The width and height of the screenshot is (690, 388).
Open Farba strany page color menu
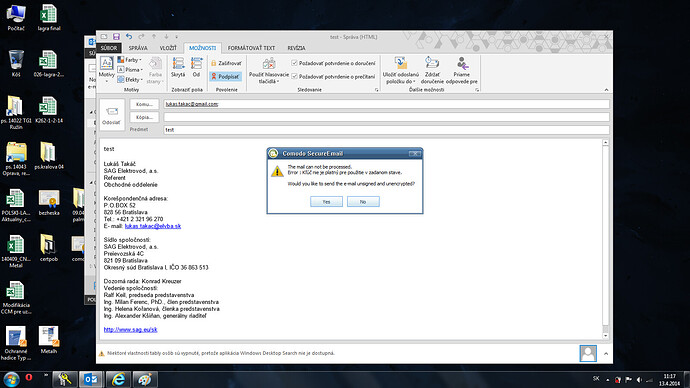[155, 70]
